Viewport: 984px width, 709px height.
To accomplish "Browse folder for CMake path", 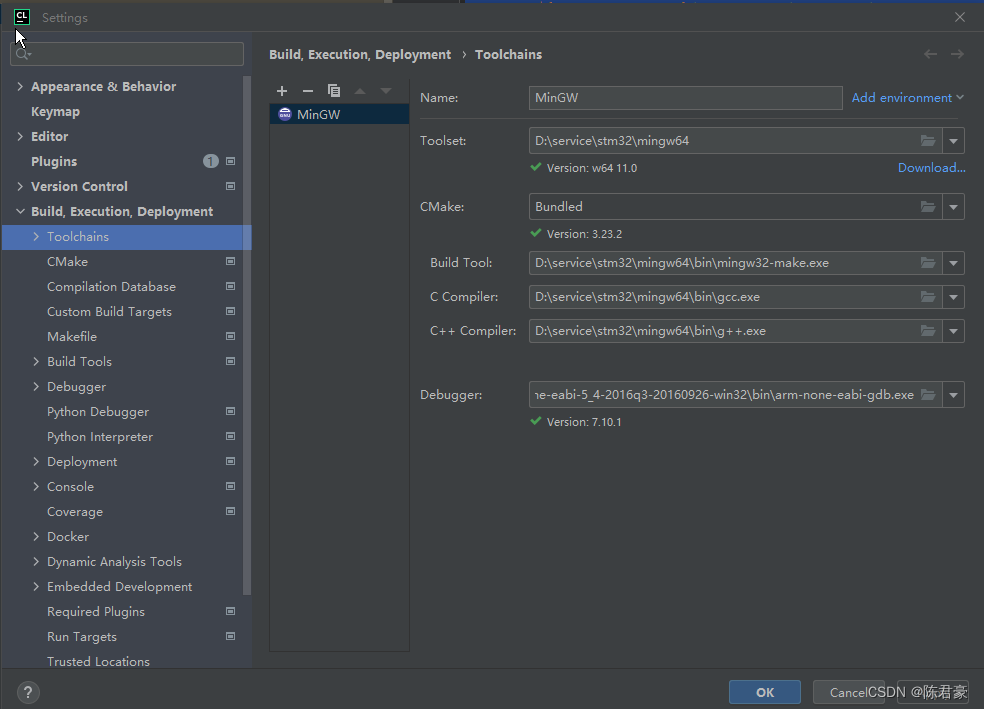I will click(928, 206).
